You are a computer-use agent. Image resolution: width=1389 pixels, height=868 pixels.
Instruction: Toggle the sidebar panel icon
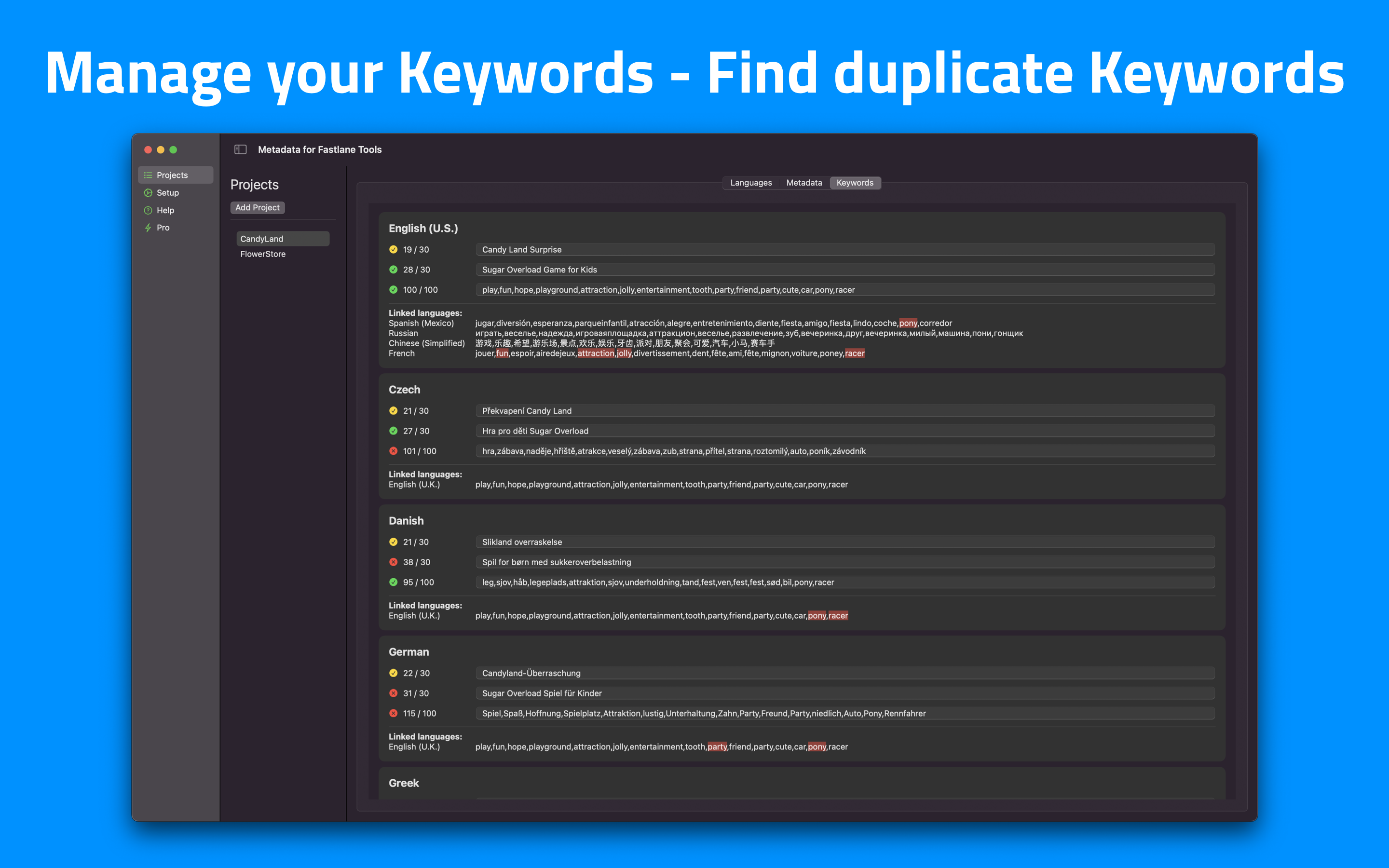[241, 149]
